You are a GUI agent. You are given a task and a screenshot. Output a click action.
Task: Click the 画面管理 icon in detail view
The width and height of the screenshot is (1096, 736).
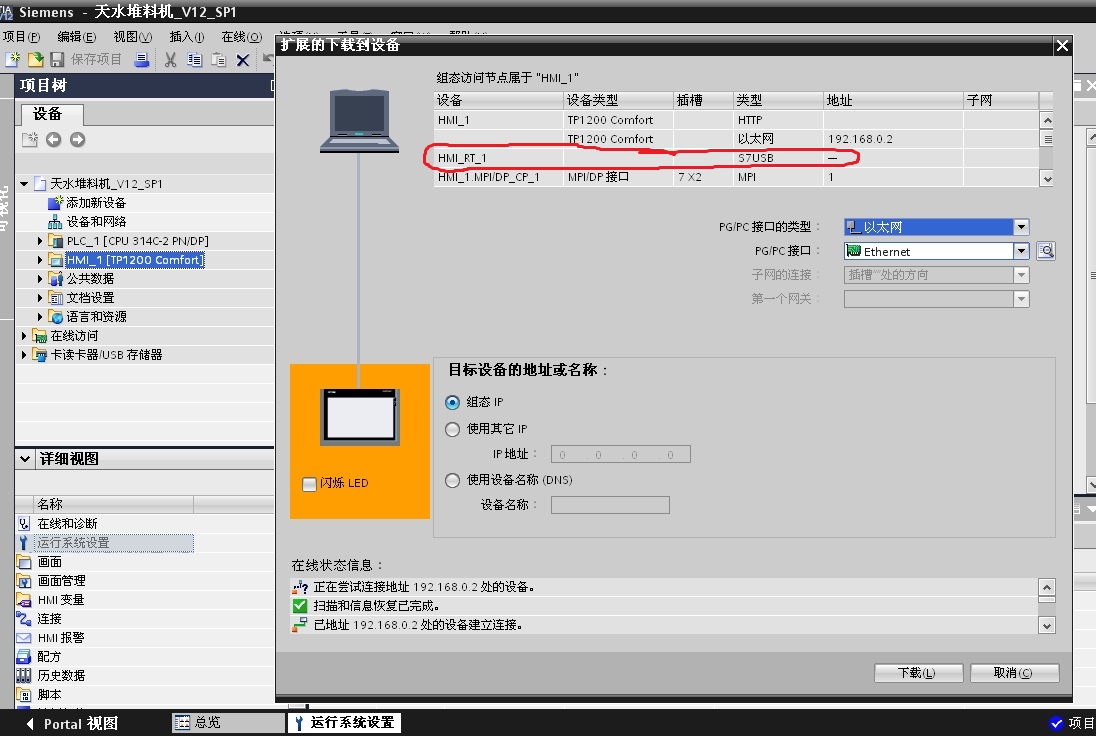point(24,581)
